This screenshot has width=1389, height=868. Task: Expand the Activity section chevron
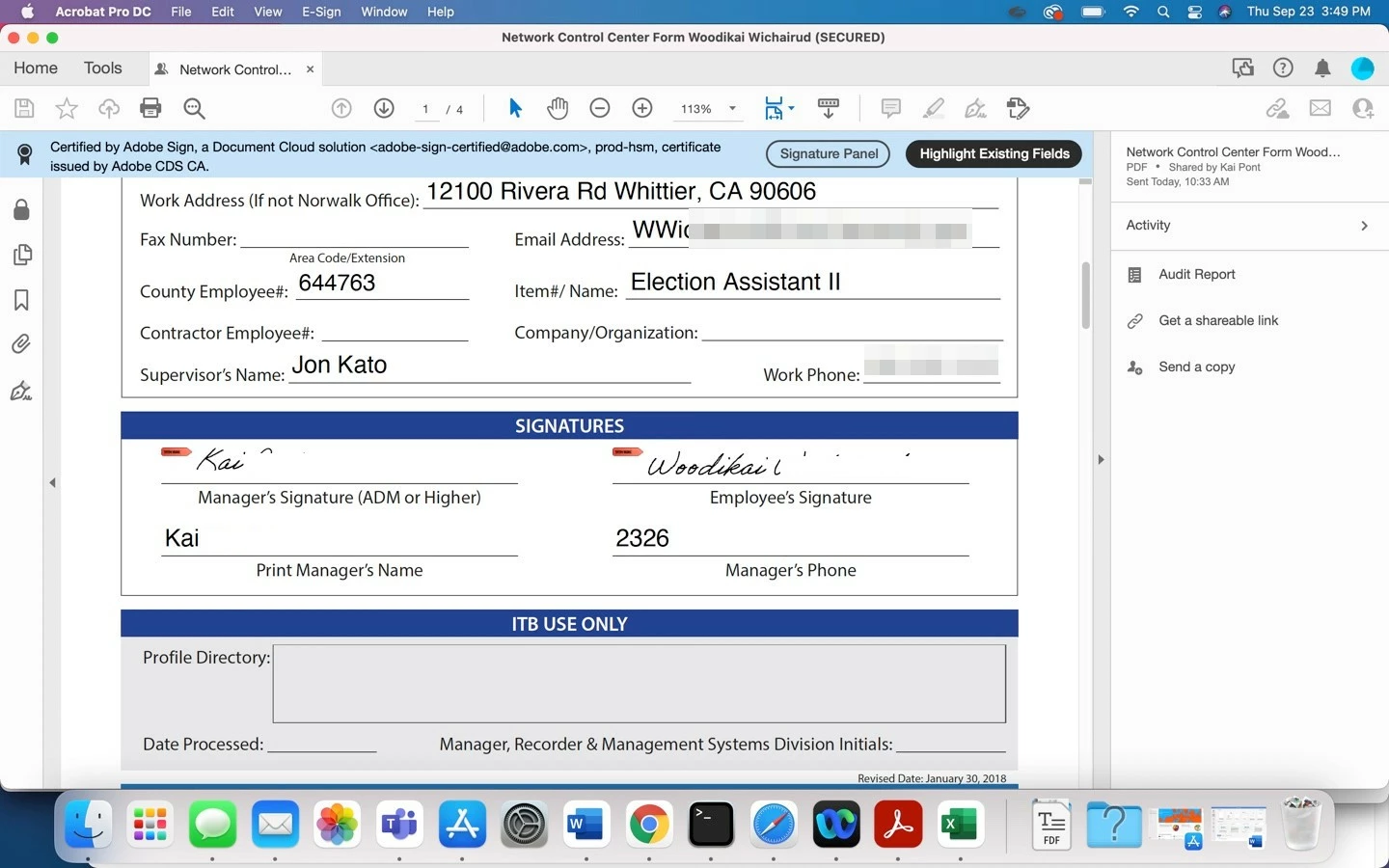pos(1364,226)
